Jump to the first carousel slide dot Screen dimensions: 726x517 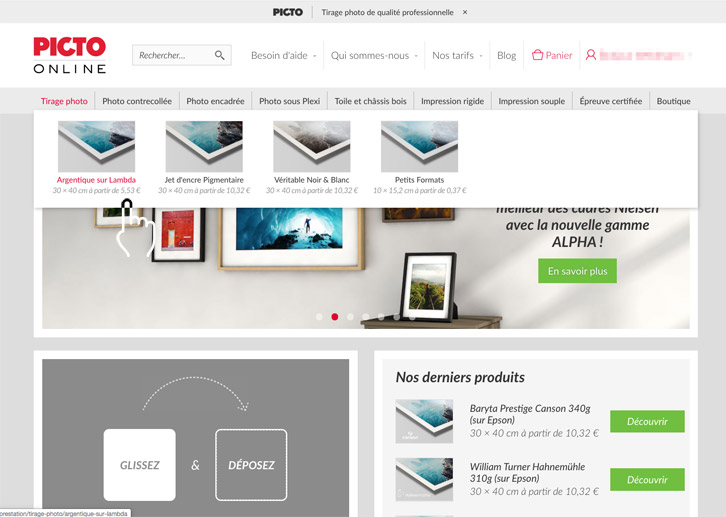click(319, 317)
